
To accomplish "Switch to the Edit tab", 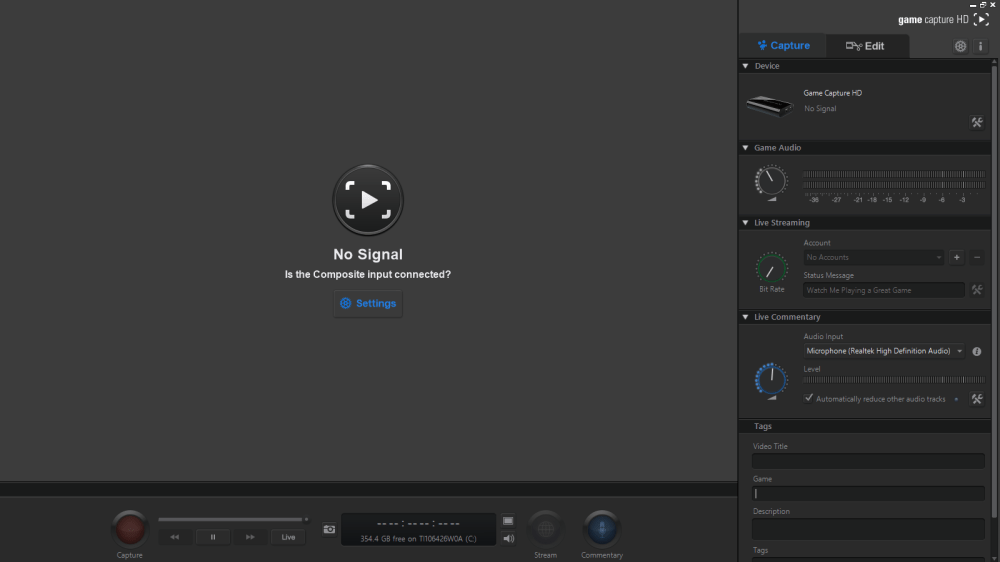I will click(x=865, y=46).
